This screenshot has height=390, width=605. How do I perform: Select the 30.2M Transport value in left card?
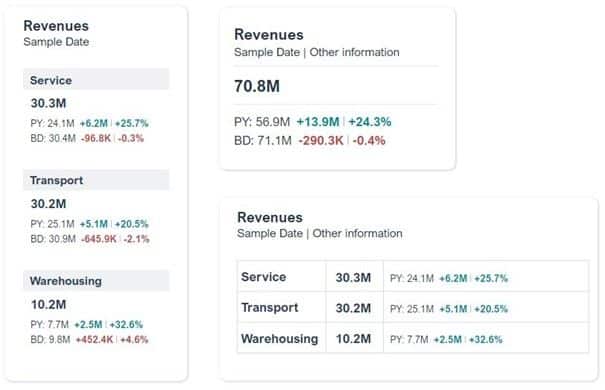click(x=49, y=204)
